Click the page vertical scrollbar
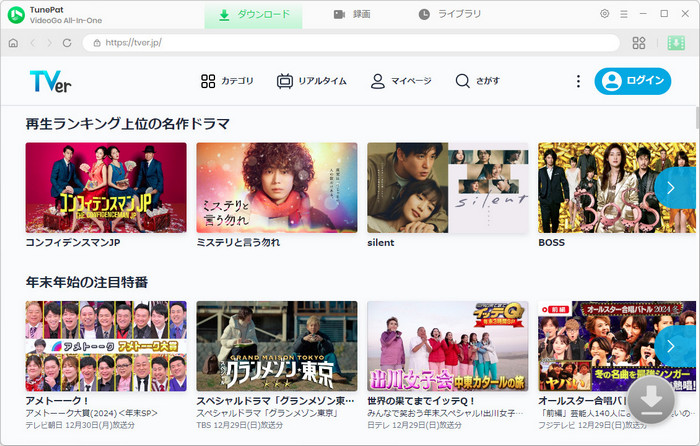The image size is (700, 446). [697, 118]
